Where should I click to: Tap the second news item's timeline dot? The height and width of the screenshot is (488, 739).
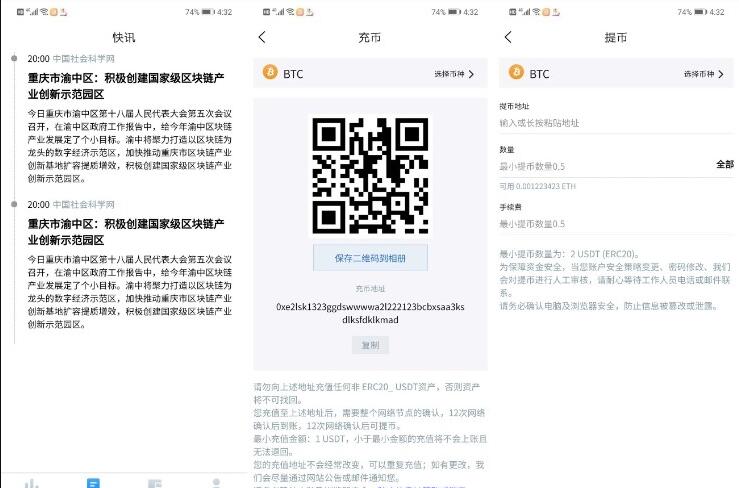[14, 204]
